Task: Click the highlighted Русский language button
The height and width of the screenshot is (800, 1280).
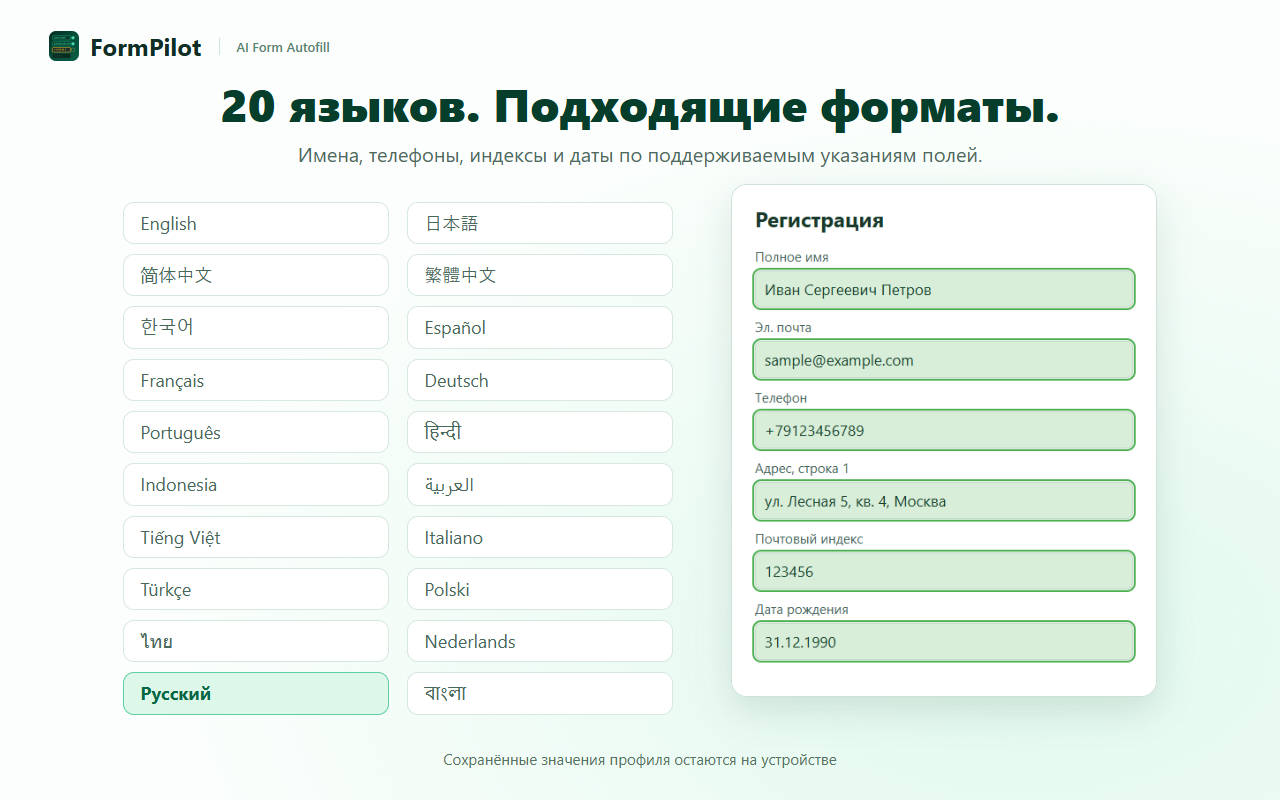Action: coord(256,693)
